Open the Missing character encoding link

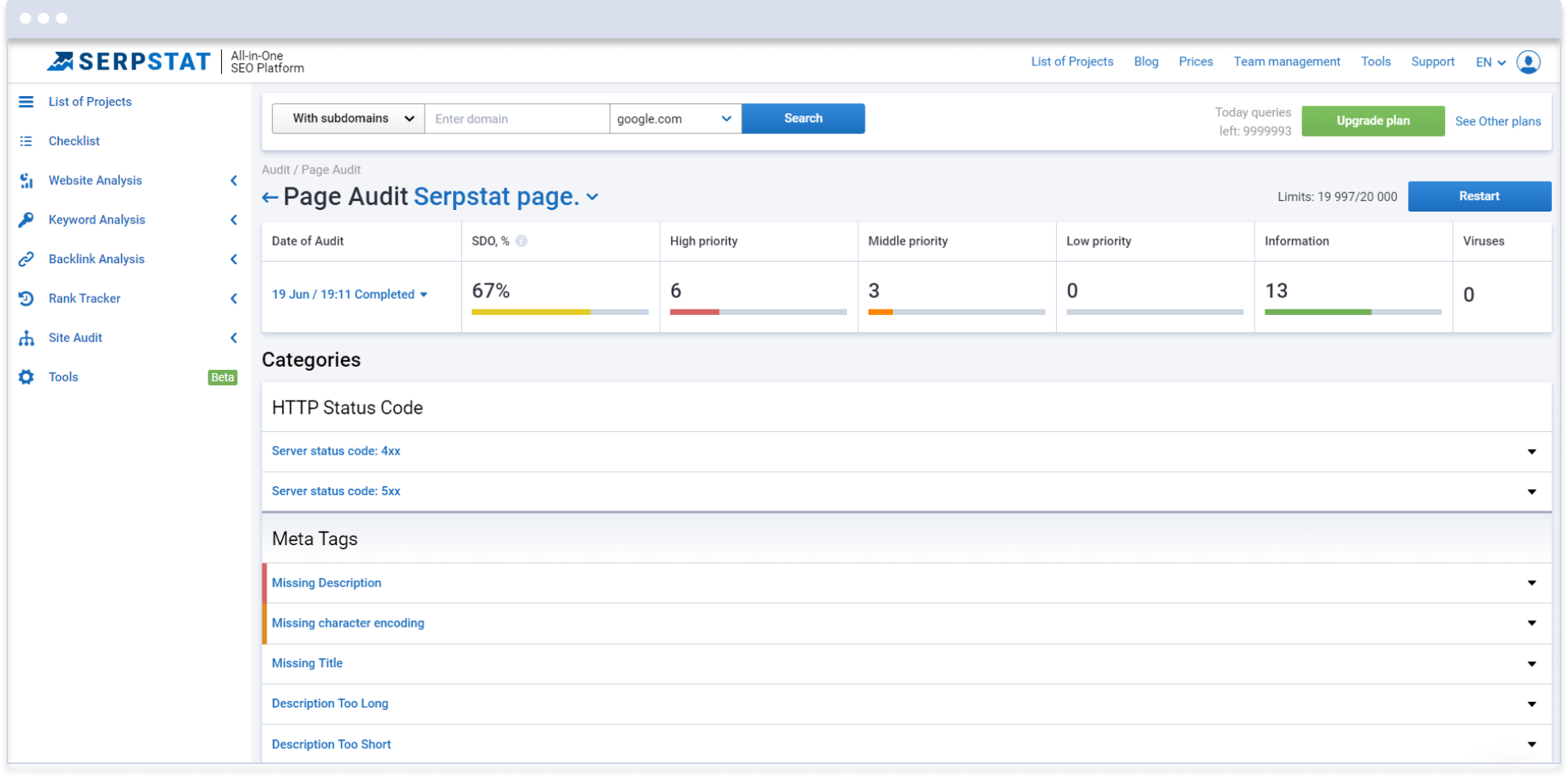348,624
